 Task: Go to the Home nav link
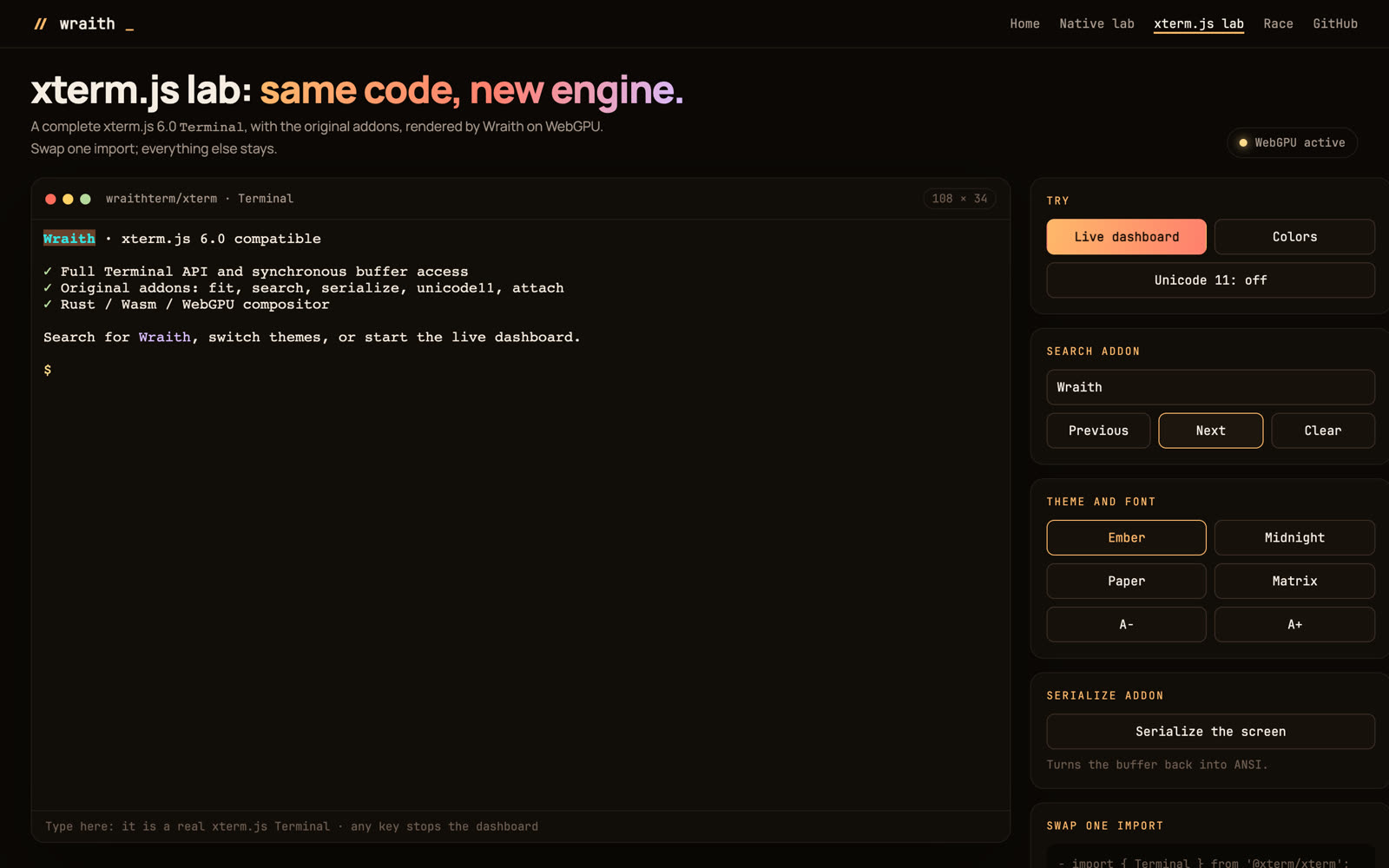pos(1024,23)
